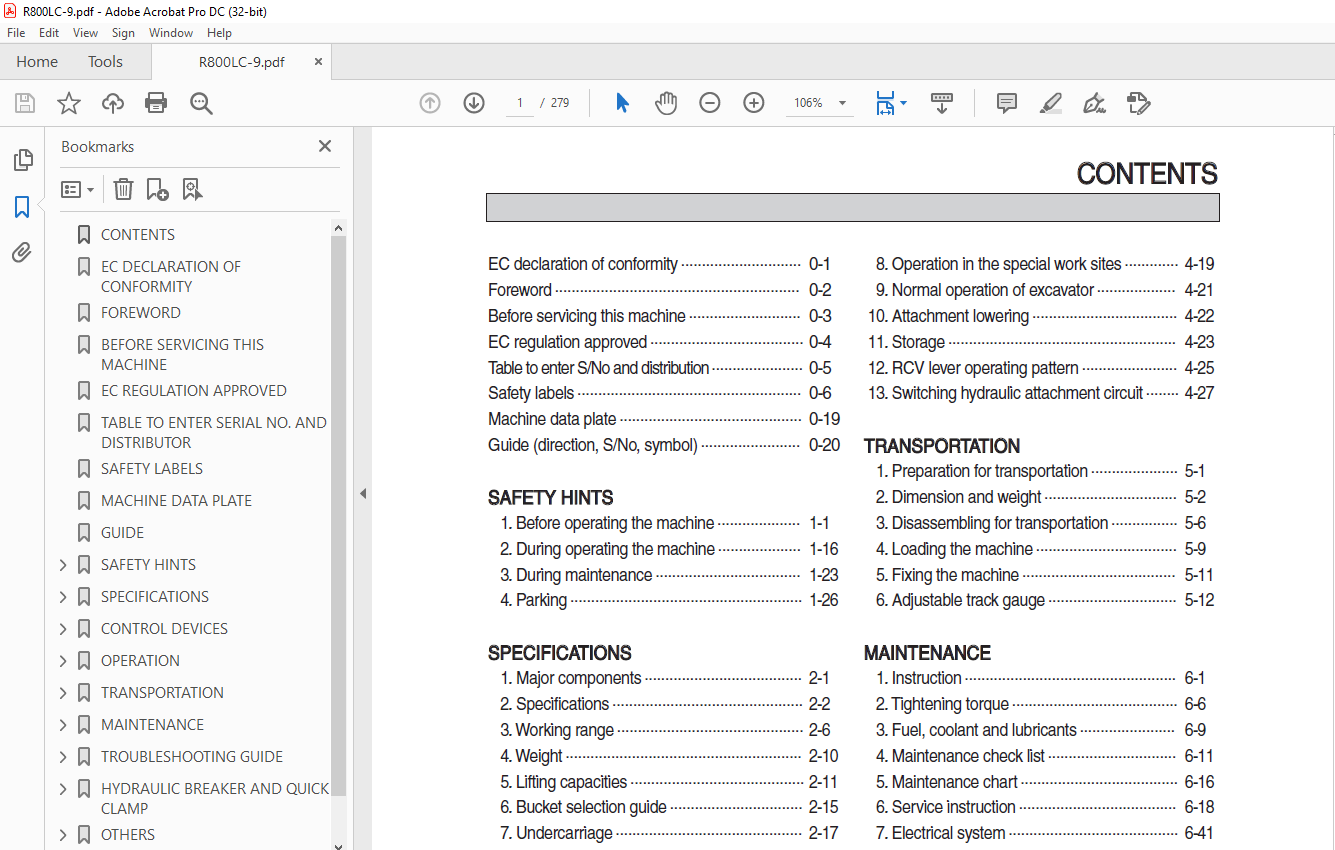Toggle the Bookmarks side panel icon
Screen dimensions: 1335x850
click(x=22, y=207)
